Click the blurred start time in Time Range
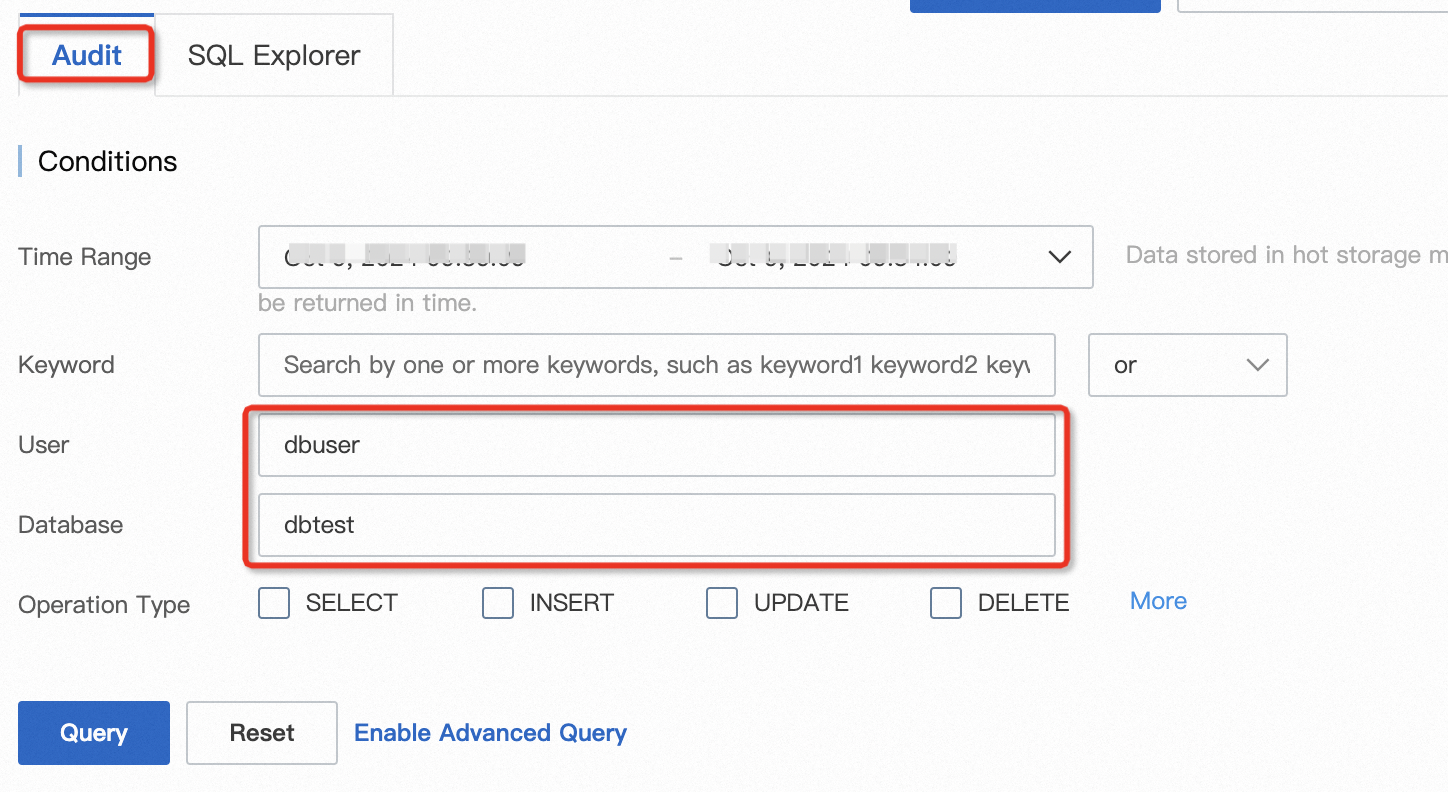Viewport: 1448px width, 792px height. pos(405,257)
